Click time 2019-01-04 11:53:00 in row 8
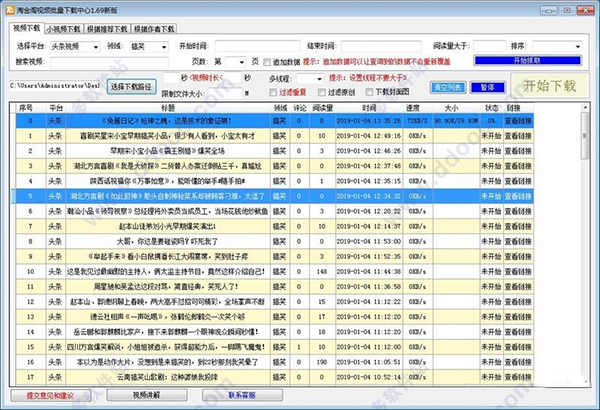The height and width of the screenshot is (410, 600). [369, 242]
